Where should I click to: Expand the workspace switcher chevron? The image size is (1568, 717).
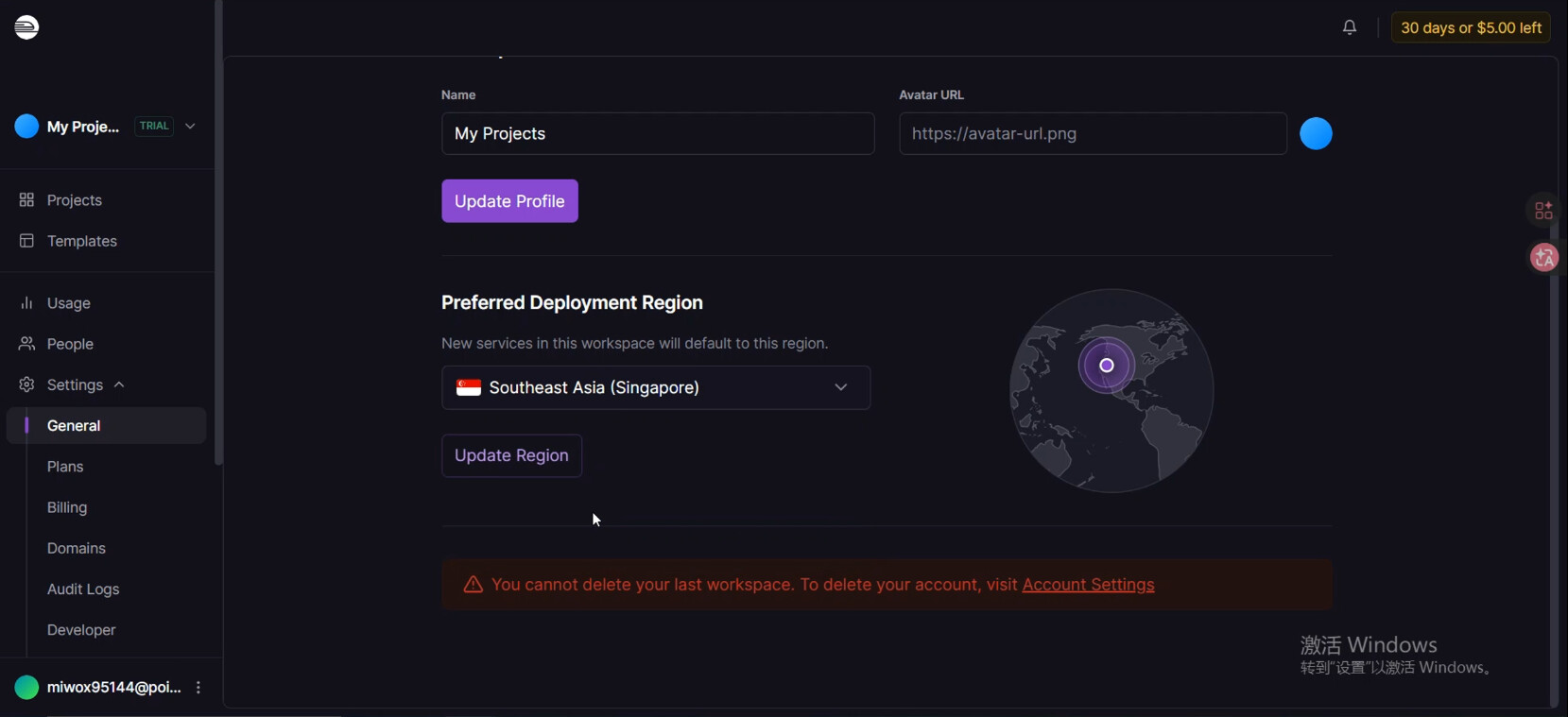coord(190,127)
